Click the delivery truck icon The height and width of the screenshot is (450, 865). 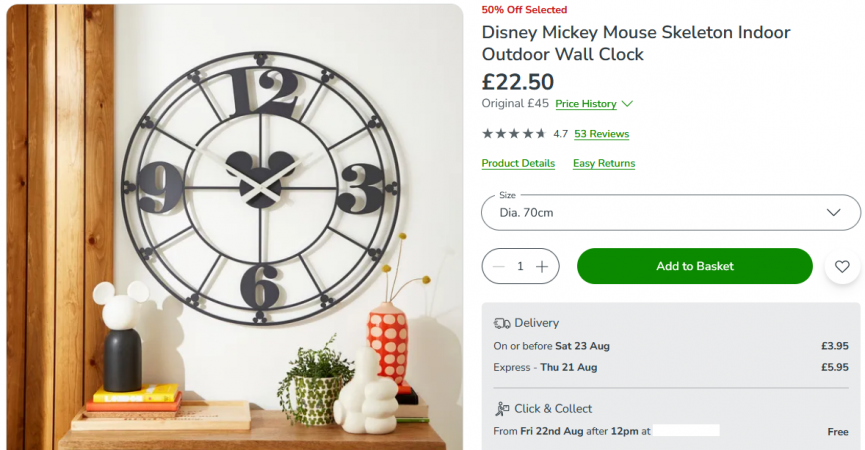click(x=502, y=323)
